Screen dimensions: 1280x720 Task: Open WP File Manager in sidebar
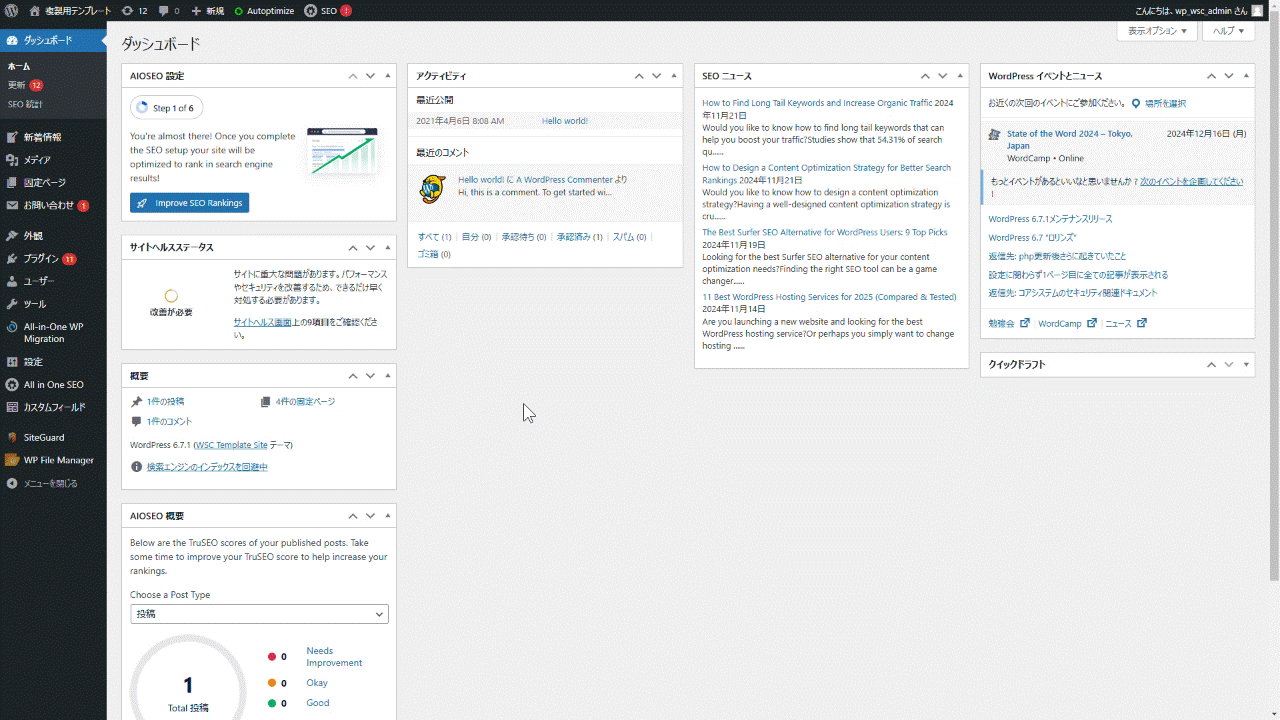coord(53,460)
